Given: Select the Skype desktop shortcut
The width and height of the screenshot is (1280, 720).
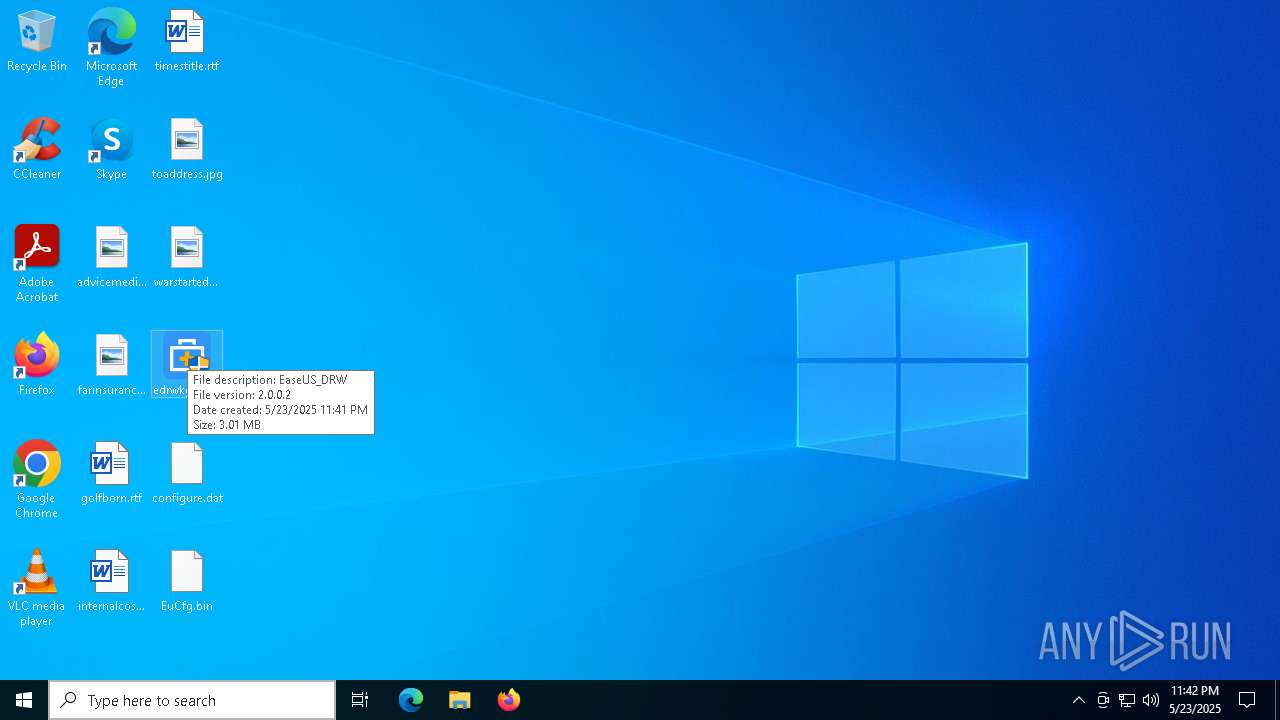Looking at the screenshot, I should tap(111, 149).
